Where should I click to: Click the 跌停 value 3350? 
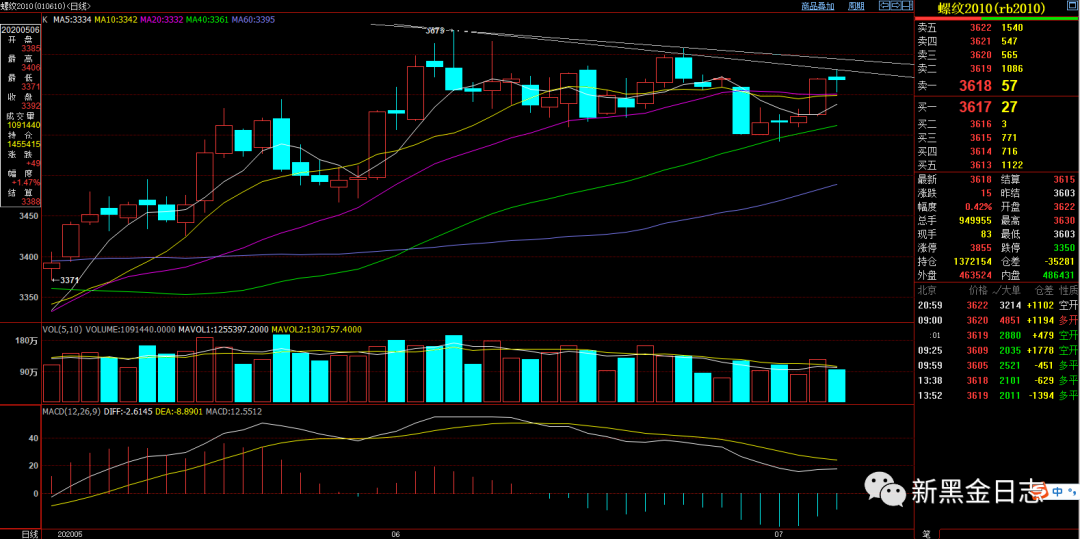point(1064,248)
